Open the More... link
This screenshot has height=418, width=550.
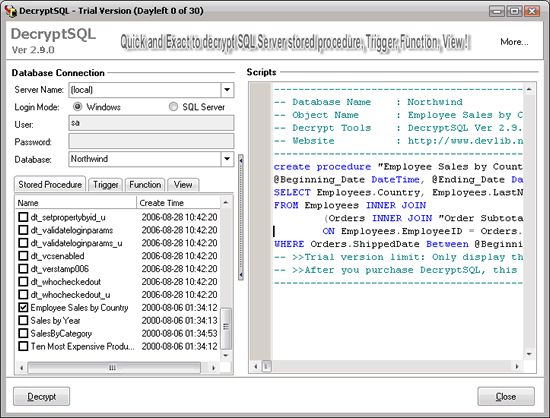tap(514, 42)
